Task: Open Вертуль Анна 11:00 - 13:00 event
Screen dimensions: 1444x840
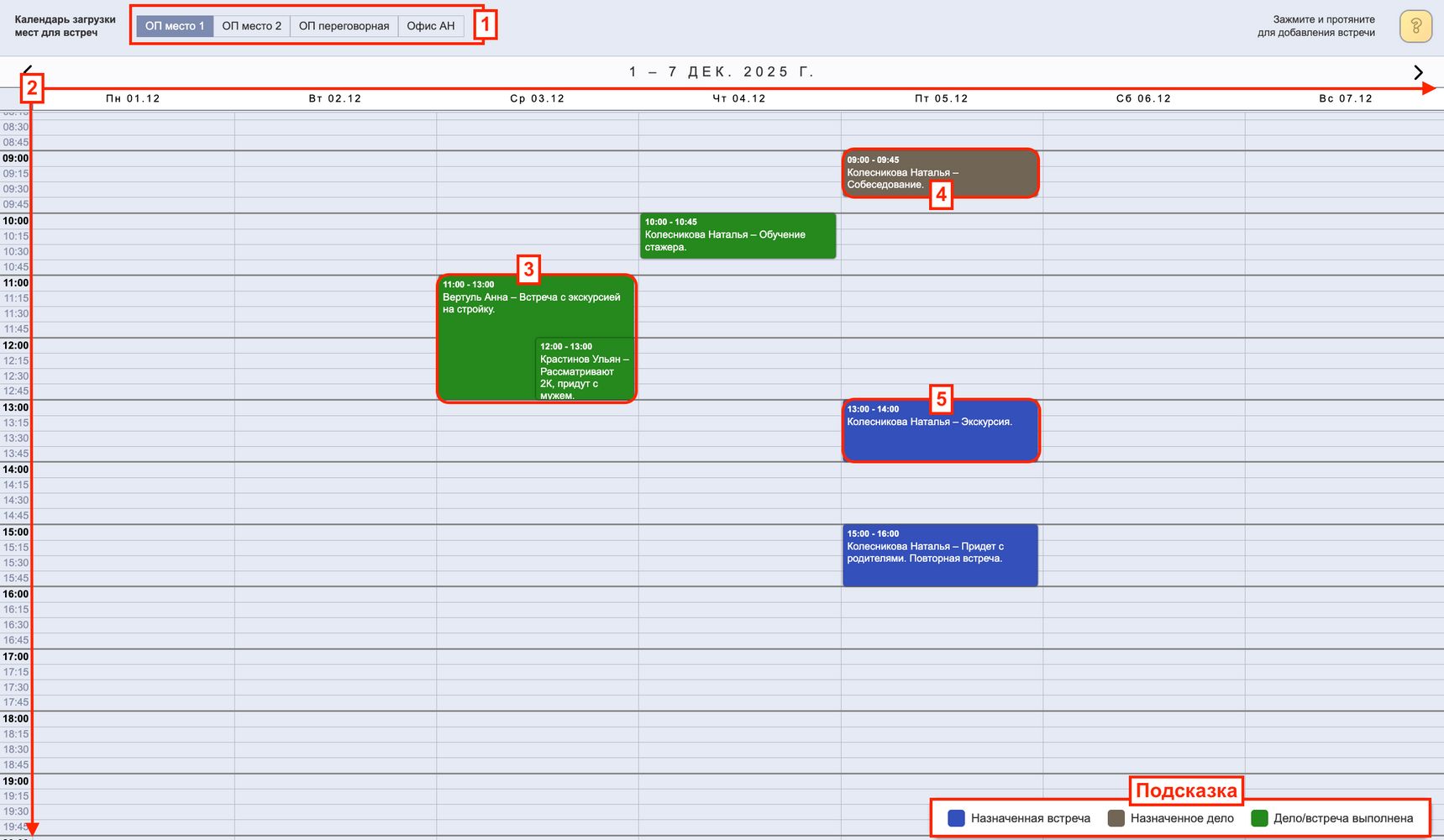Action: point(487,336)
